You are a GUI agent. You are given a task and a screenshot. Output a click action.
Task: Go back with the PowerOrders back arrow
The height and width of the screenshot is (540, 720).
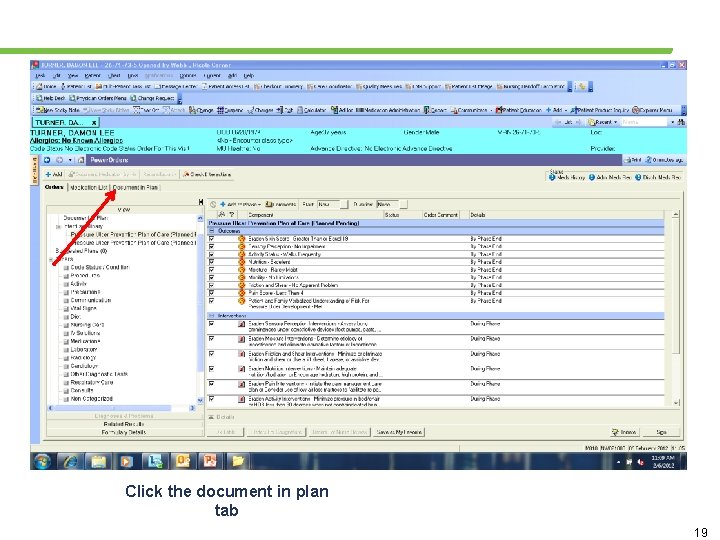pos(47,160)
